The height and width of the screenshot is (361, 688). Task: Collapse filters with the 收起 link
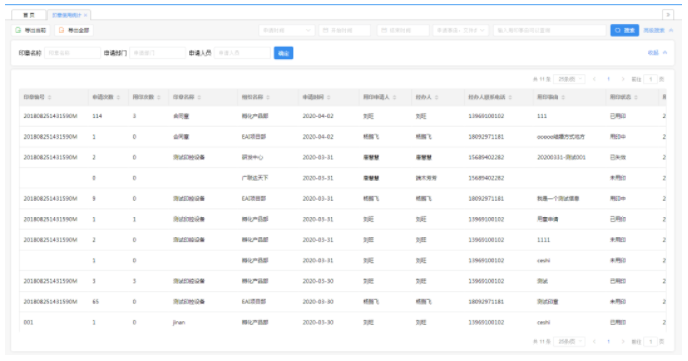tap(657, 53)
